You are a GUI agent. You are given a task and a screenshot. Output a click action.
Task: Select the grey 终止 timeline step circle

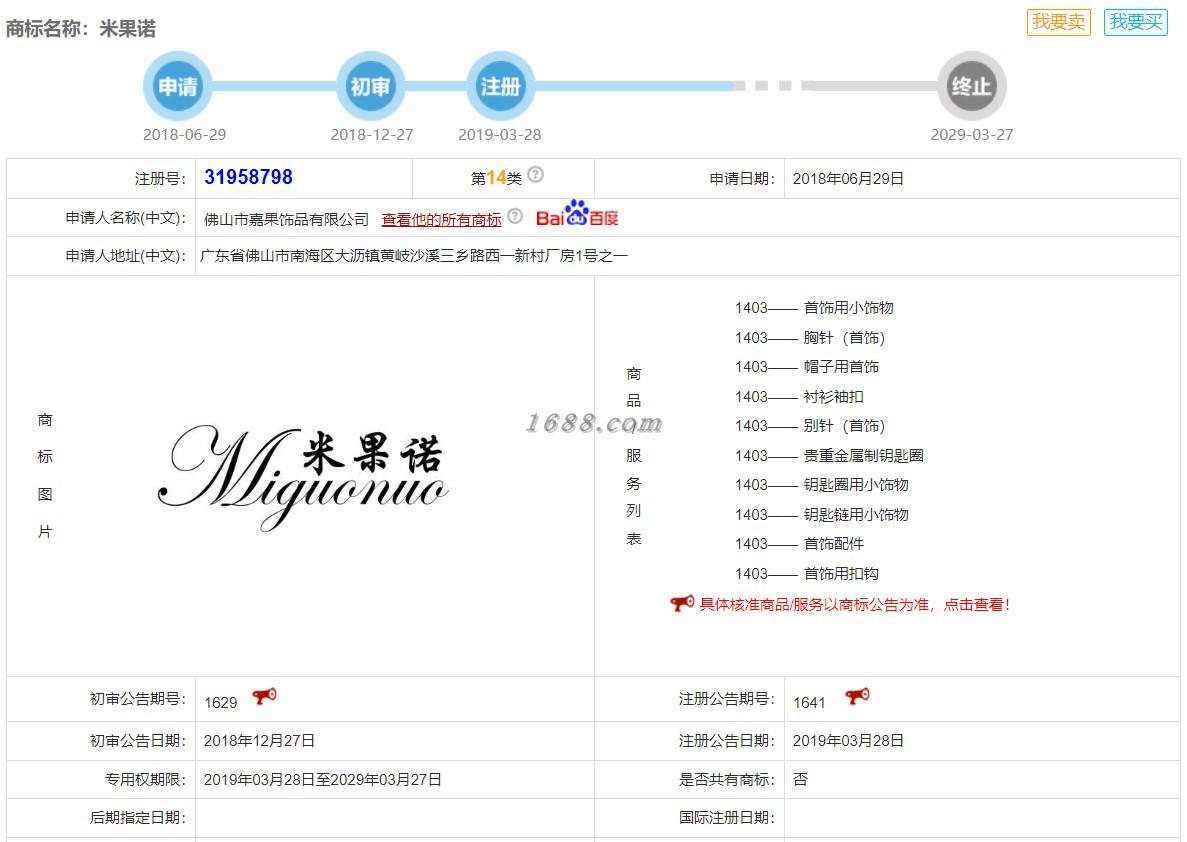click(x=971, y=86)
